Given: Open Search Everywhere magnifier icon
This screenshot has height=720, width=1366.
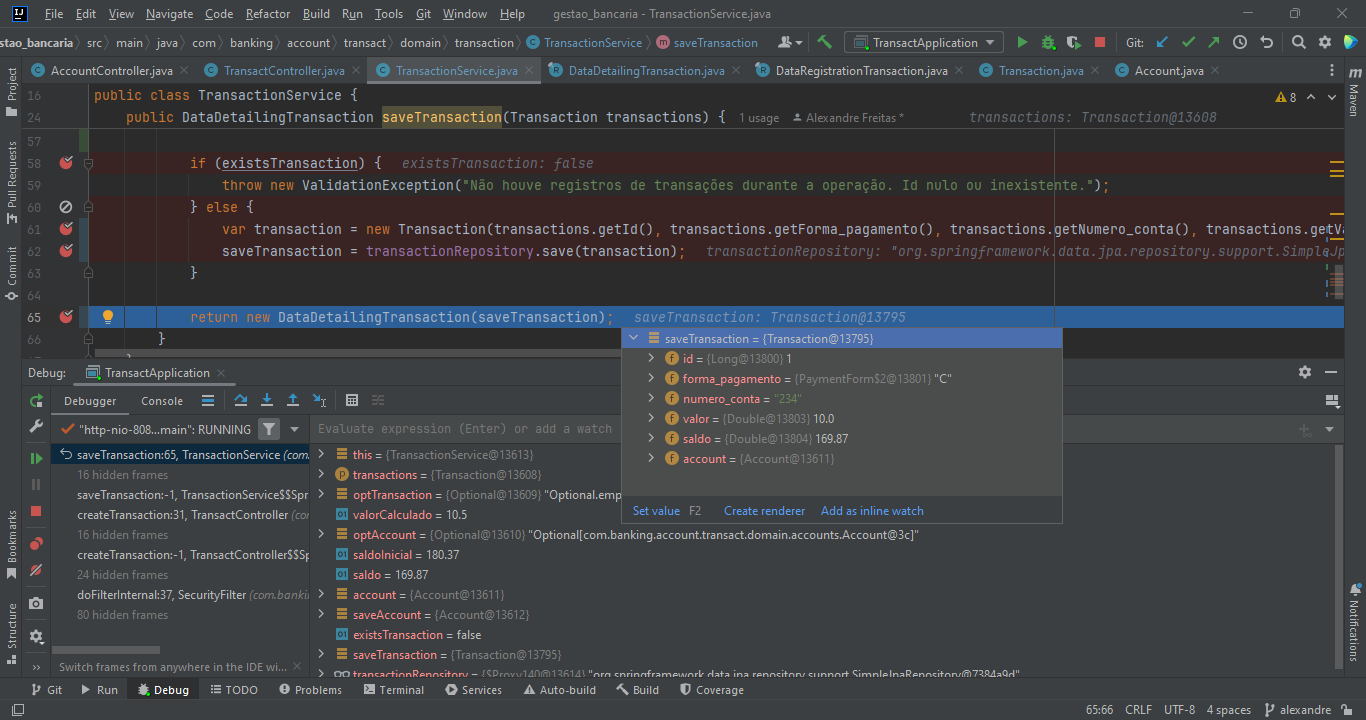Looking at the screenshot, I should pos(1298,42).
